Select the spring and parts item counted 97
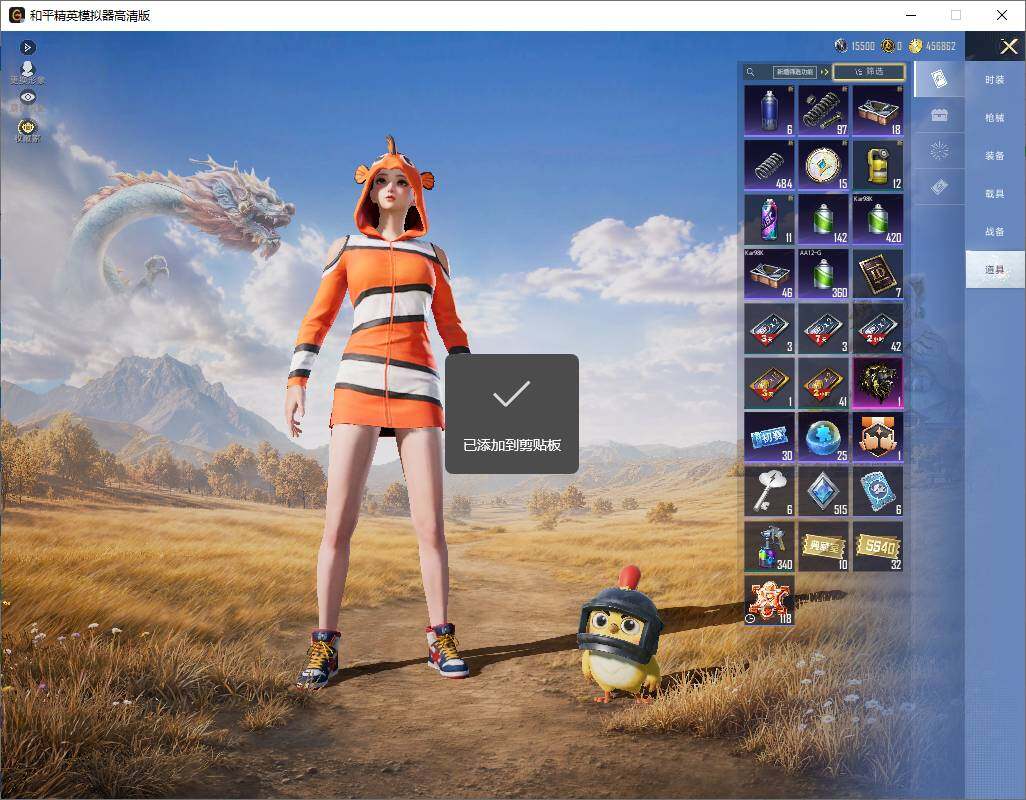 tap(824, 111)
